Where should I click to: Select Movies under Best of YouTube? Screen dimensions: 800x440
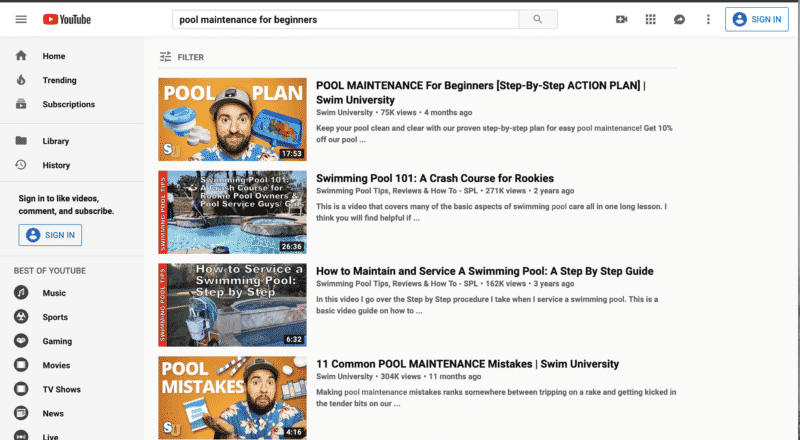pos(56,365)
